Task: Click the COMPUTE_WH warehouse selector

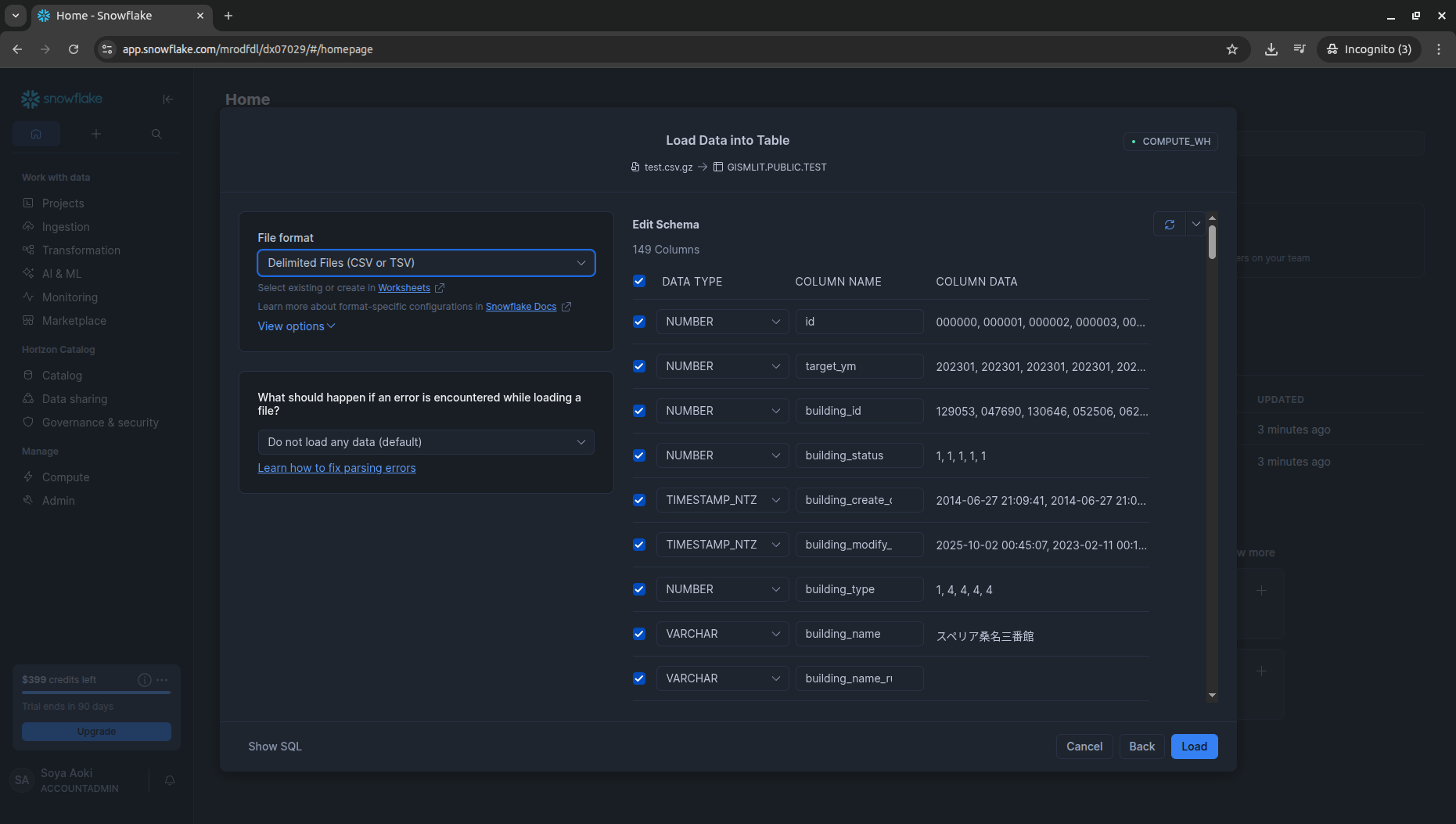Action: point(1170,142)
